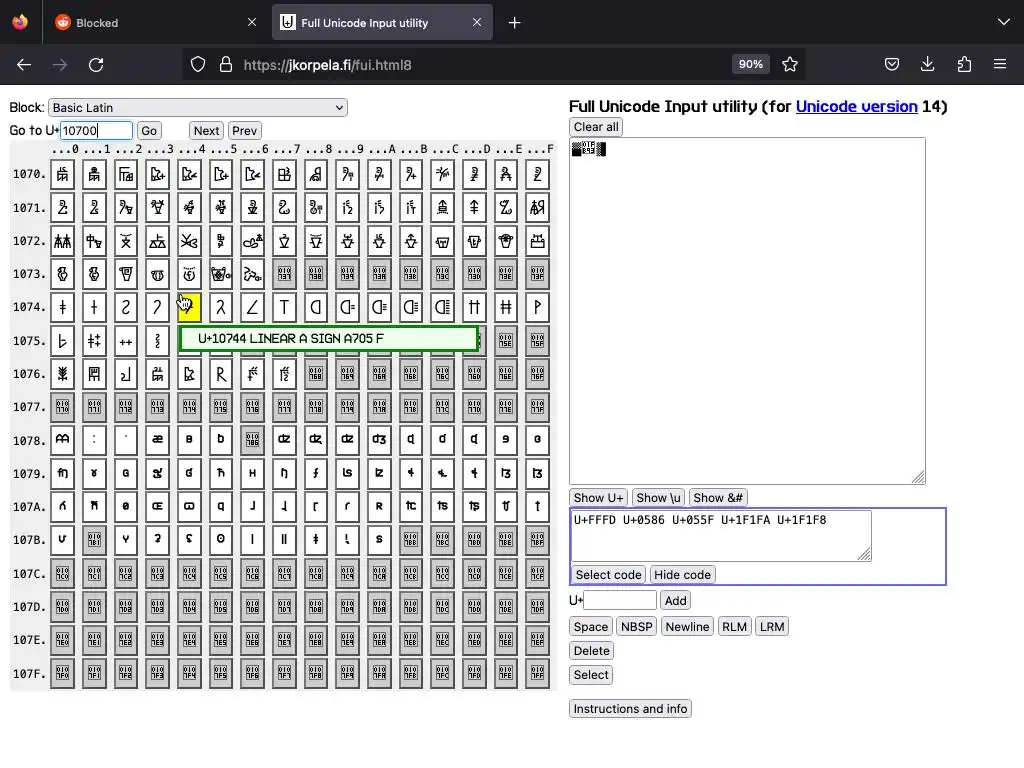
Task: Pick s letter in row 107B column A
Action: coord(379,539)
